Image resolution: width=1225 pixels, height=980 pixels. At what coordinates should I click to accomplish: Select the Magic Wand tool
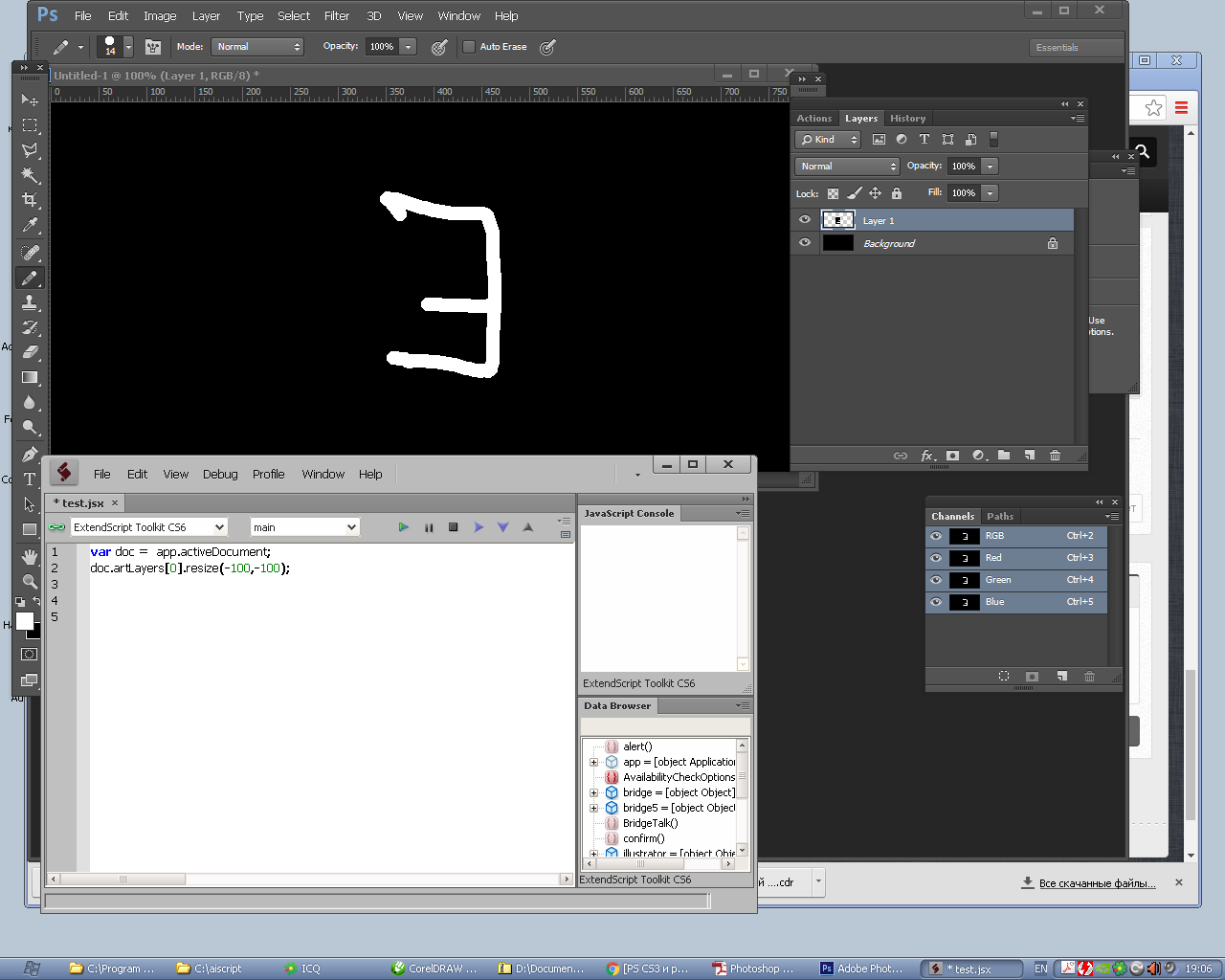tap(30, 175)
